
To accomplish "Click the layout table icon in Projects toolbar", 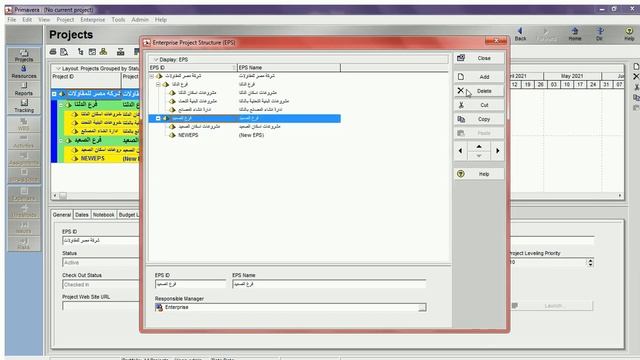I will coord(92,52).
